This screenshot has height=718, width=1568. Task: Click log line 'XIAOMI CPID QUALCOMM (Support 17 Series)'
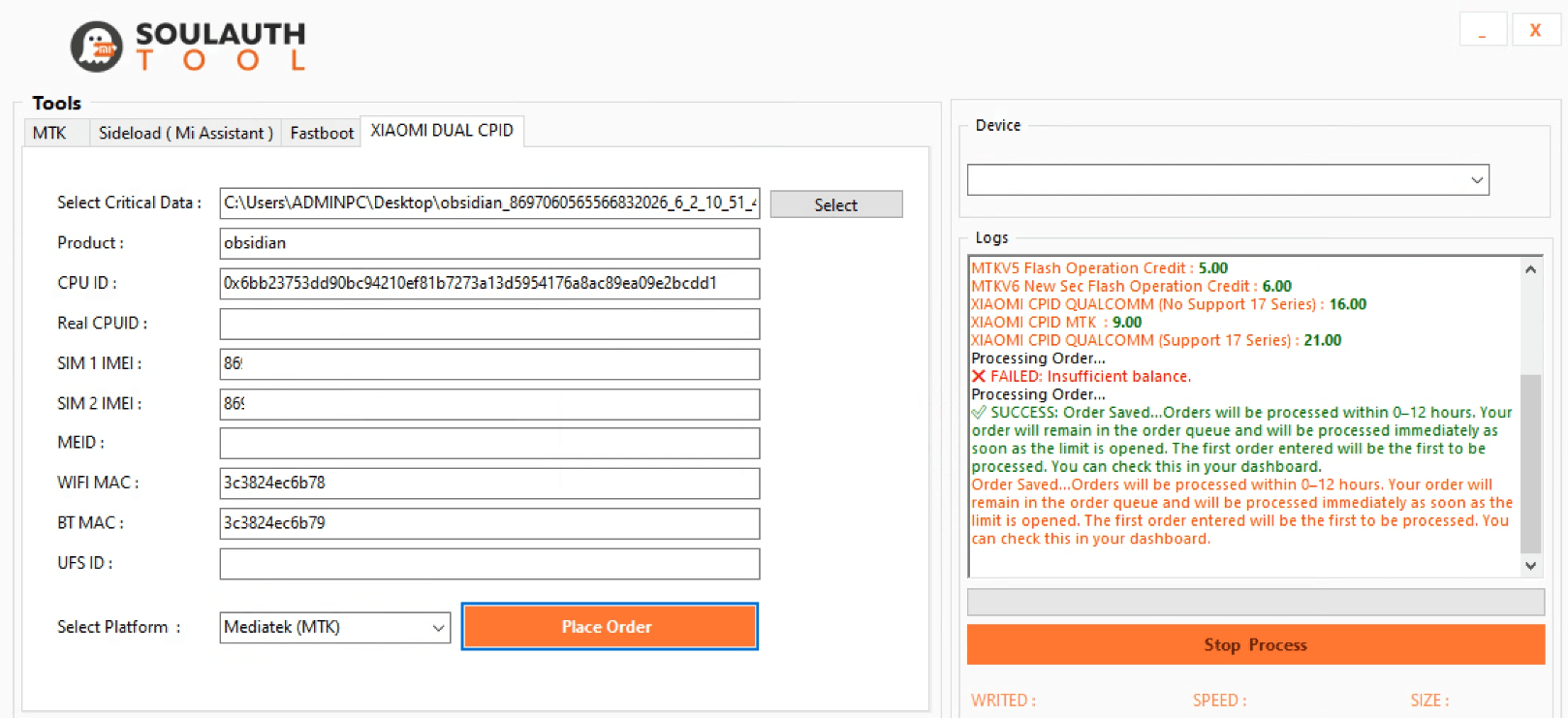1156,340
